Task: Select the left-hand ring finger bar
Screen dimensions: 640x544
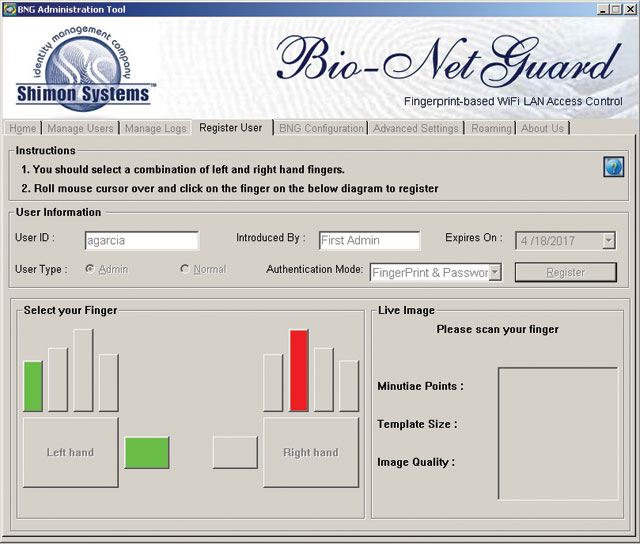Action: pyautogui.click(x=58, y=380)
